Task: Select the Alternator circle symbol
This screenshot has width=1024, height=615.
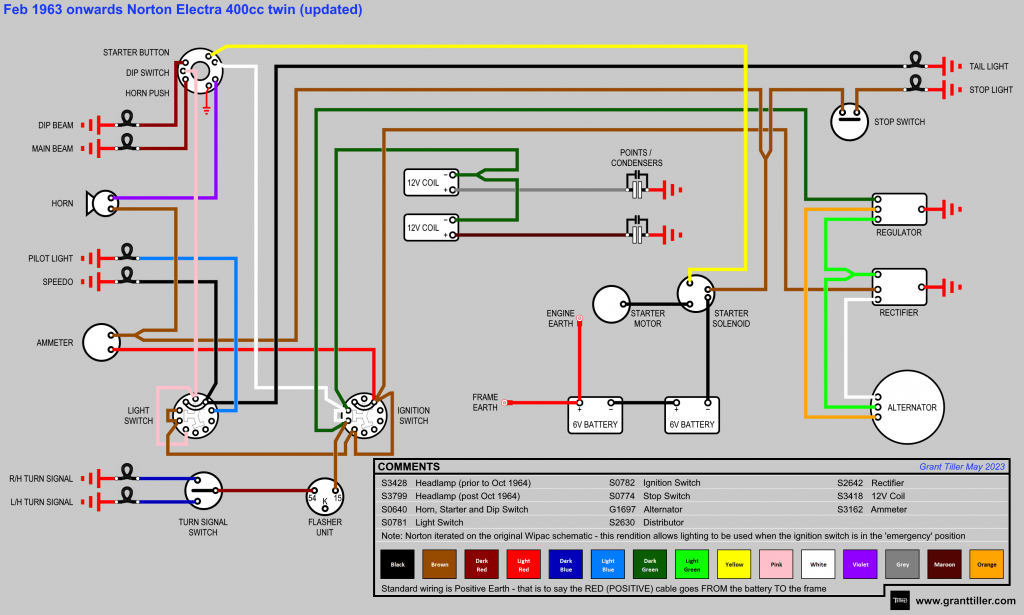Action: click(x=910, y=407)
